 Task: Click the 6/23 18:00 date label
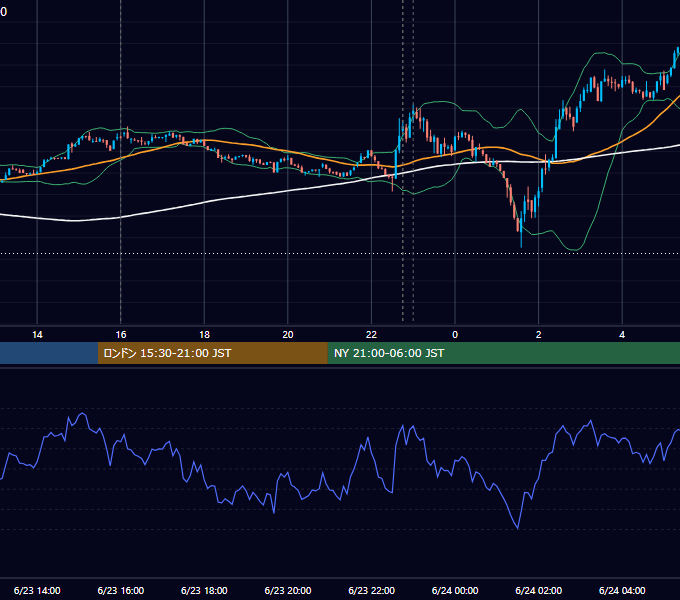(204, 590)
